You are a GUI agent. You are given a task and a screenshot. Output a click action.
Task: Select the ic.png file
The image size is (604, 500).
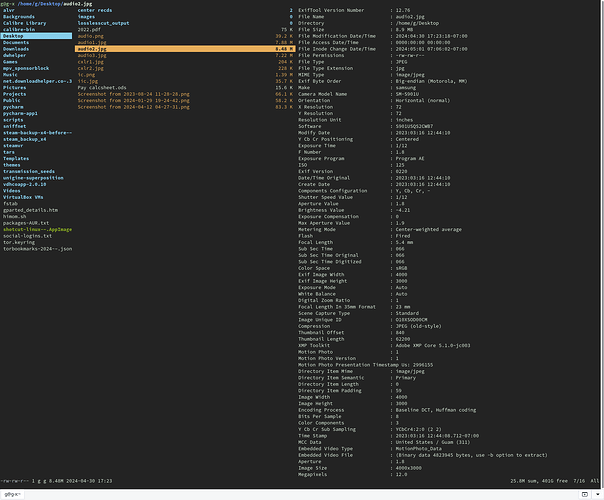coord(86,75)
